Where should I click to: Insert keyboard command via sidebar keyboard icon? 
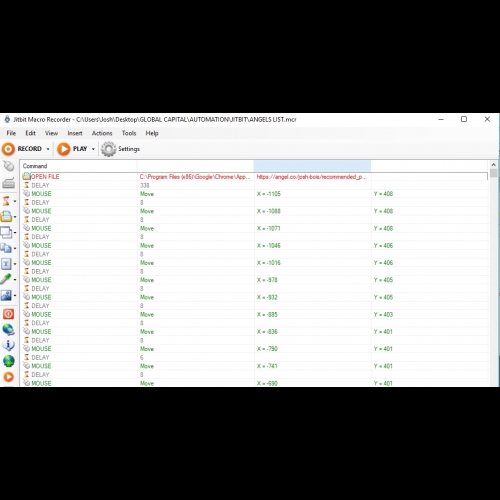(x=8, y=183)
